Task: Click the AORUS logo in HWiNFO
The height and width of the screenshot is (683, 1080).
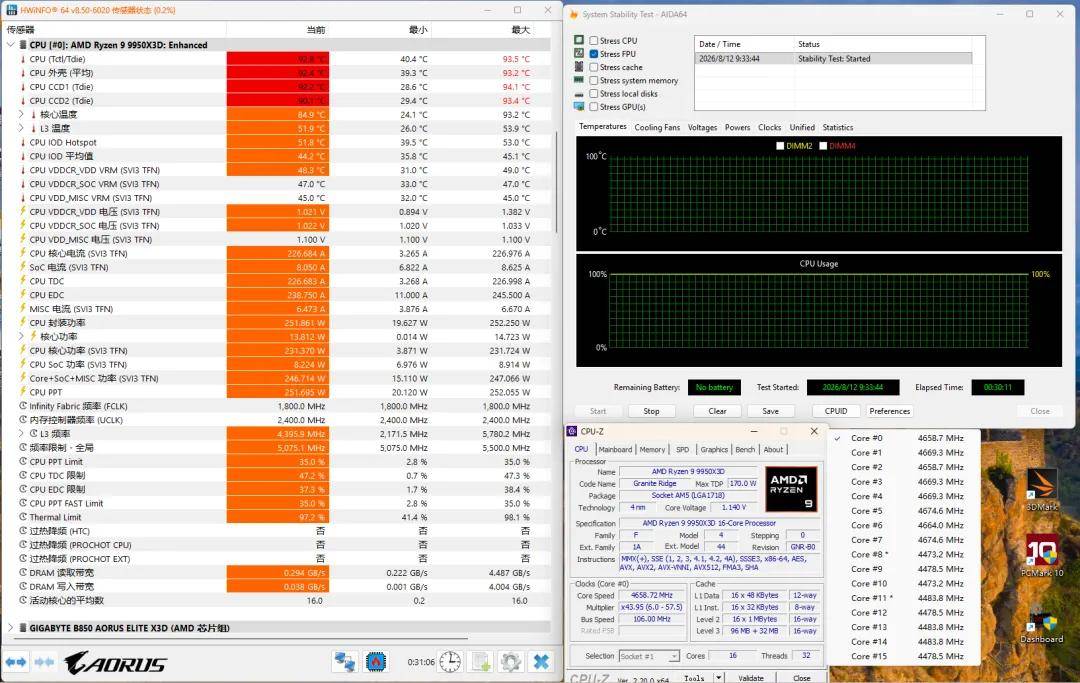Action: click(116, 663)
